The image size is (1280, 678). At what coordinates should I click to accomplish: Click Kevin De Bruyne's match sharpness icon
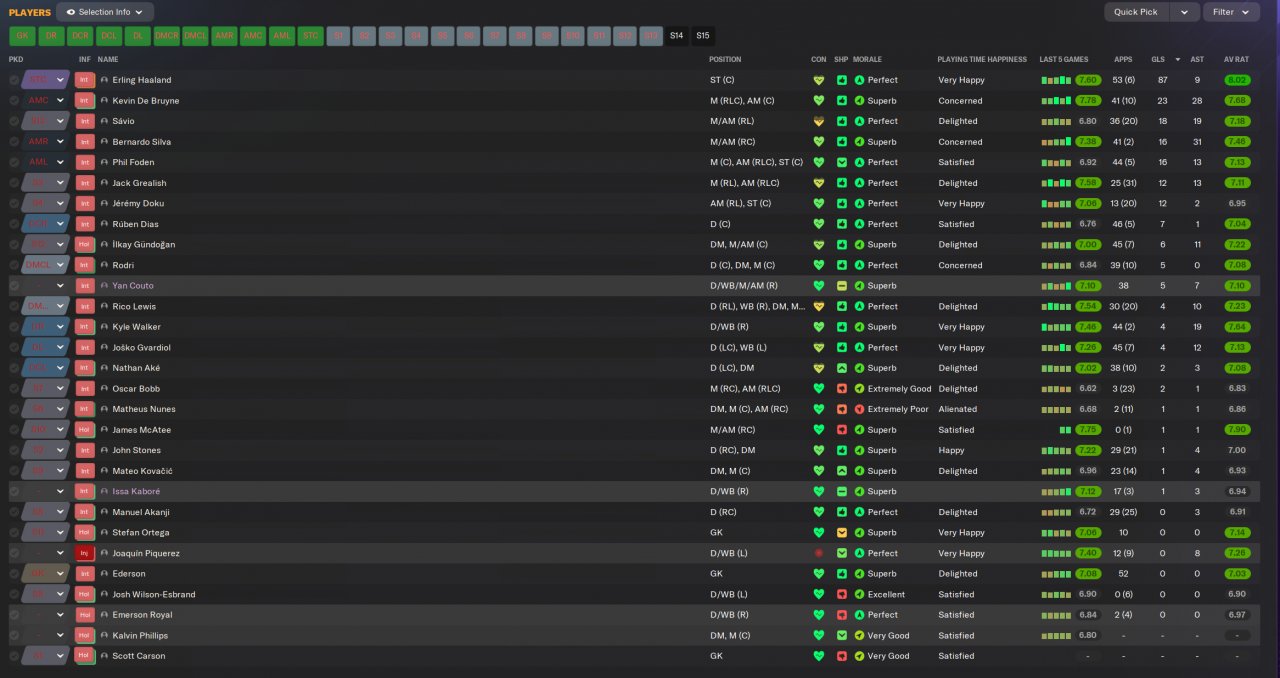842,101
